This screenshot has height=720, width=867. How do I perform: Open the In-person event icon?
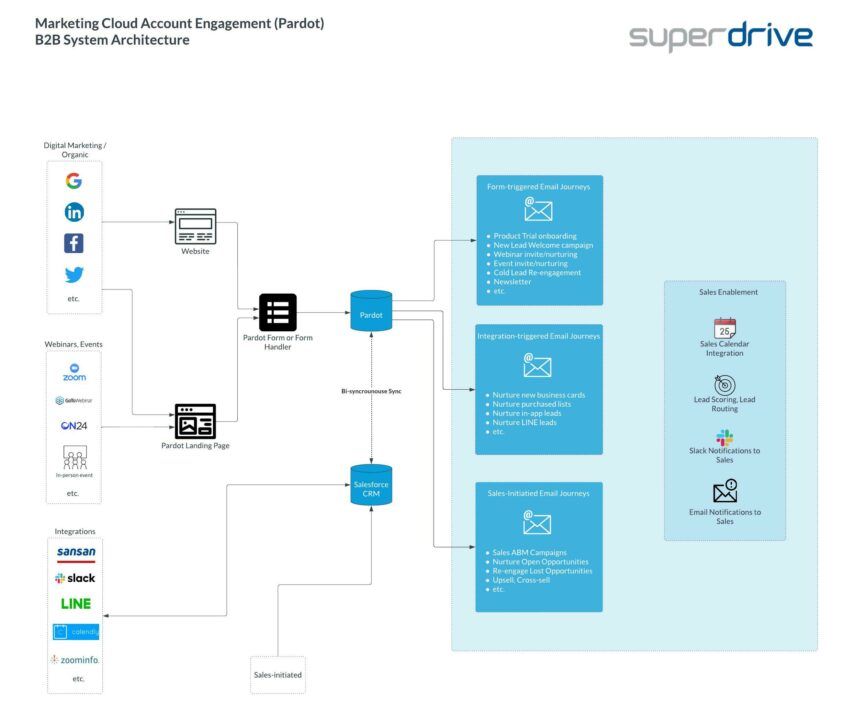(74, 458)
